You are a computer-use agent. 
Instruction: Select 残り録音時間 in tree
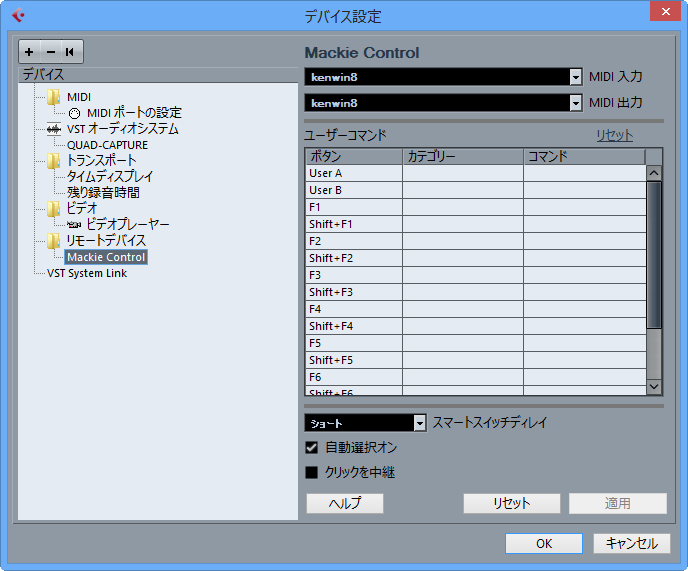coord(103,192)
